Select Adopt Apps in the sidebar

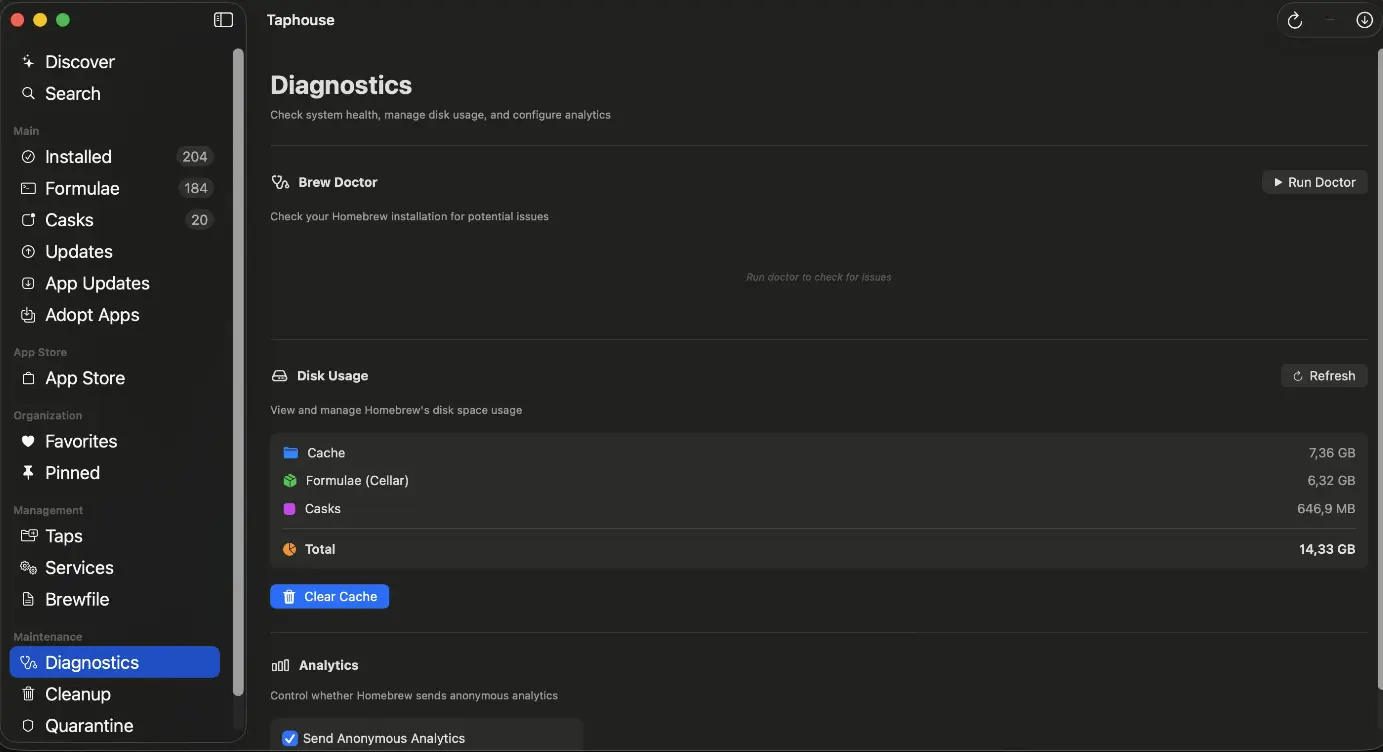click(115, 315)
